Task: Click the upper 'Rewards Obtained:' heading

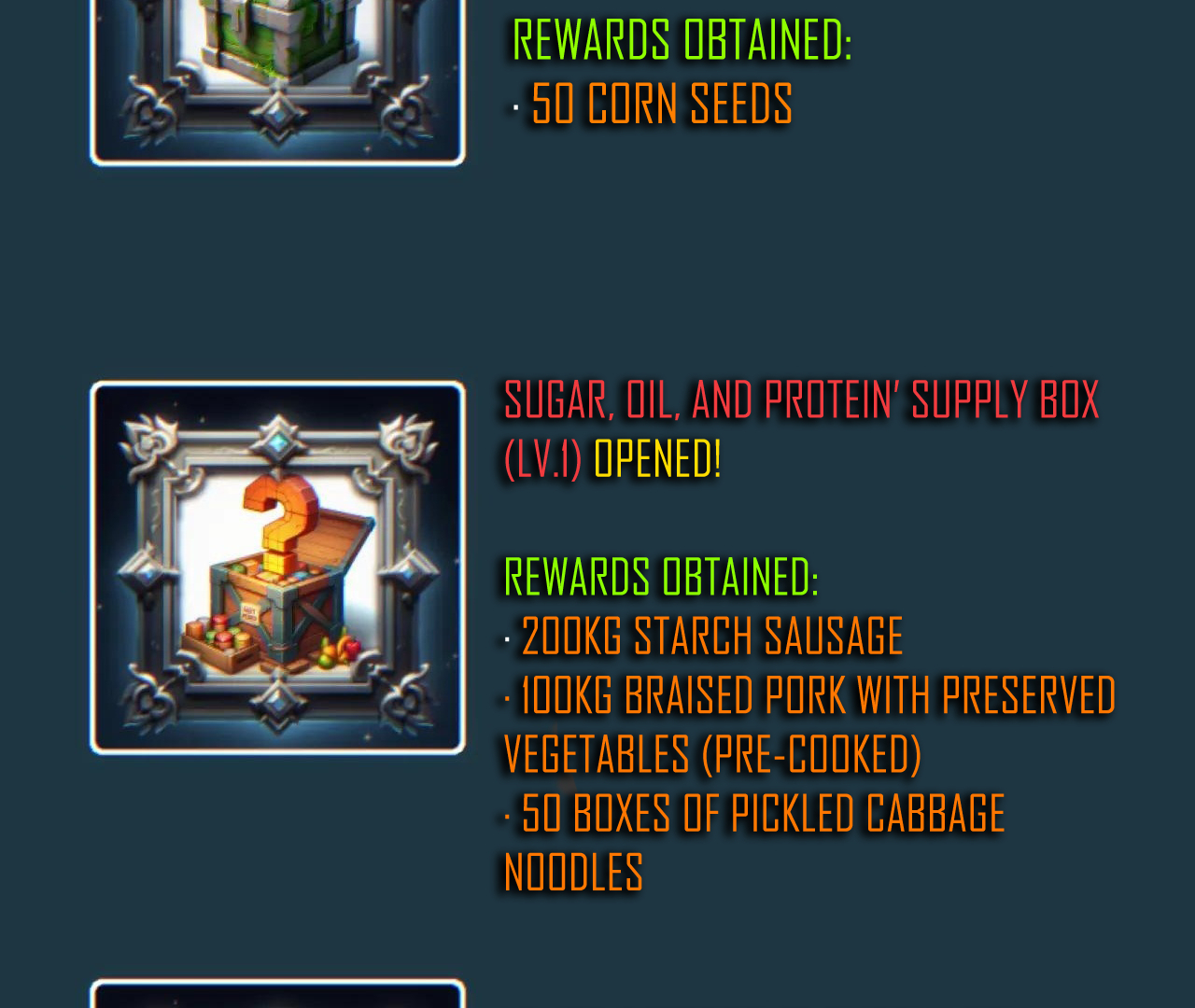Action: coord(682,40)
